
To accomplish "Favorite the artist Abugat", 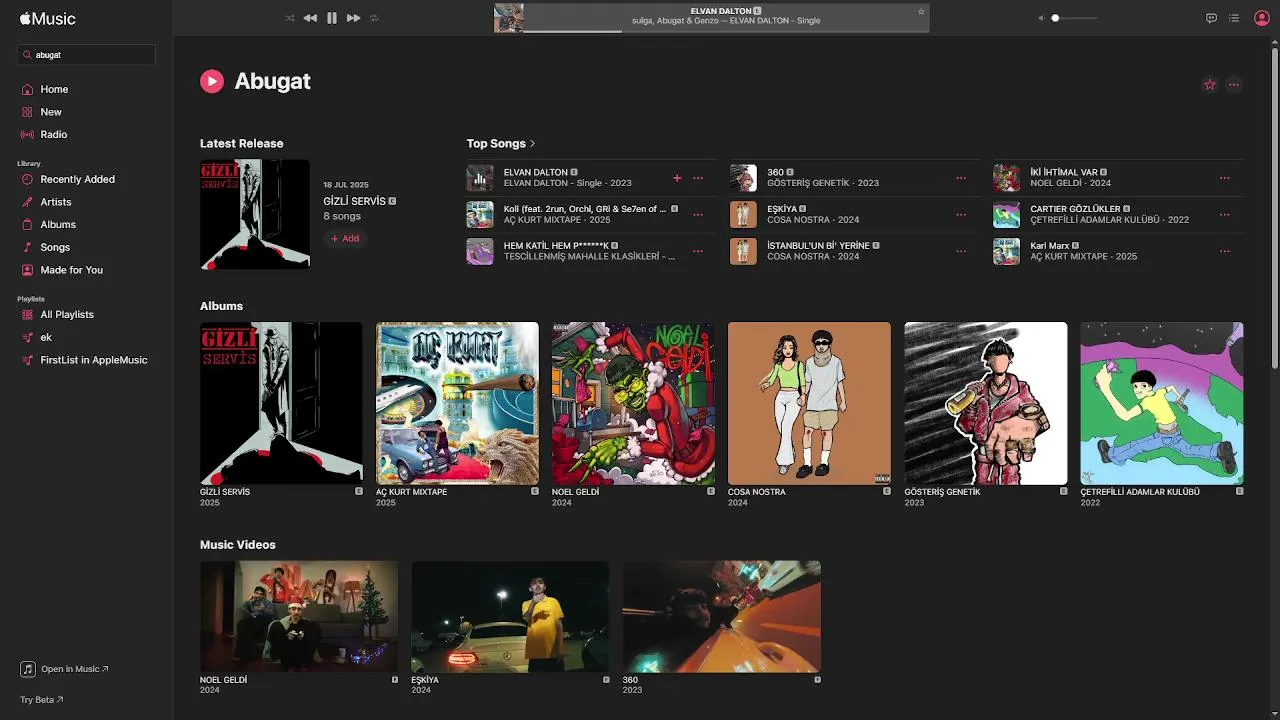I will 1210,84.
